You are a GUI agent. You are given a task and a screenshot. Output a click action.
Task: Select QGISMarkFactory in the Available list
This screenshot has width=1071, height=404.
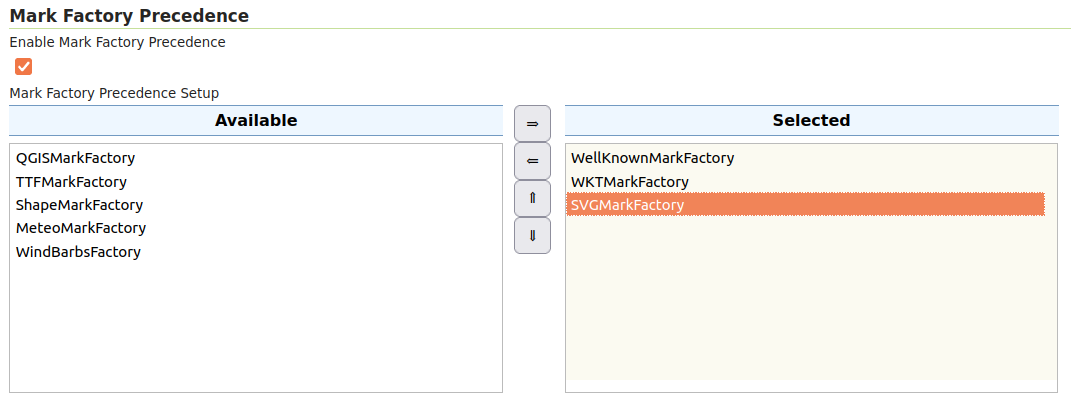pos(75,158)
